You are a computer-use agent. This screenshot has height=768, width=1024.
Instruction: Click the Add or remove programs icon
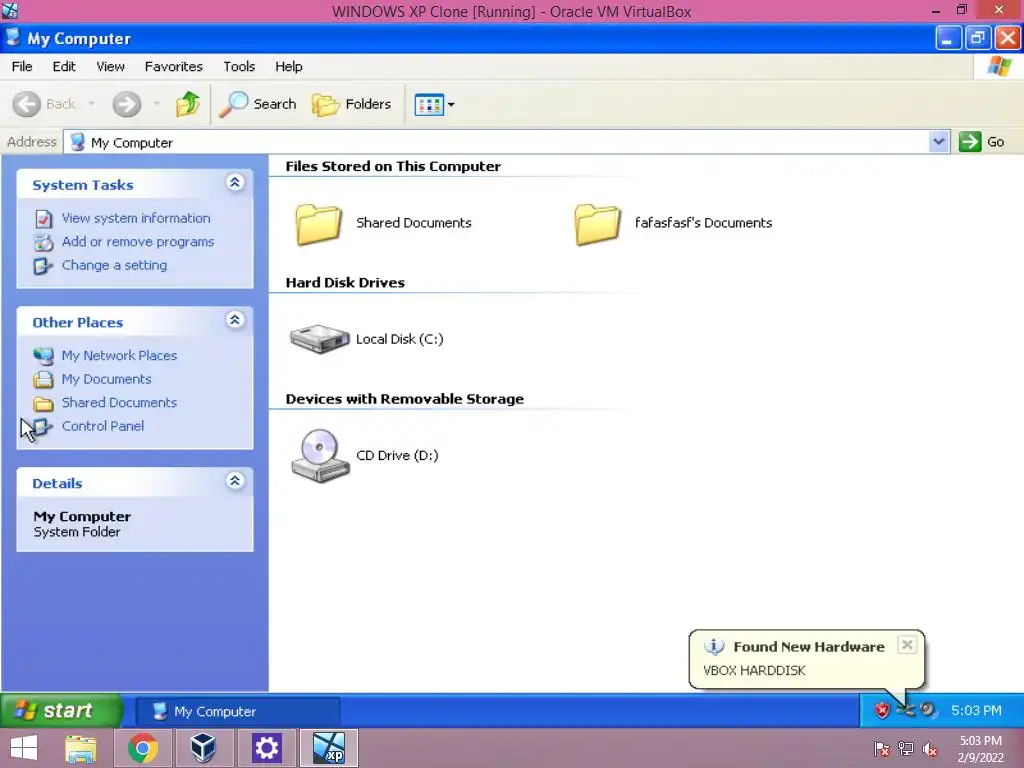coord(44,242)
